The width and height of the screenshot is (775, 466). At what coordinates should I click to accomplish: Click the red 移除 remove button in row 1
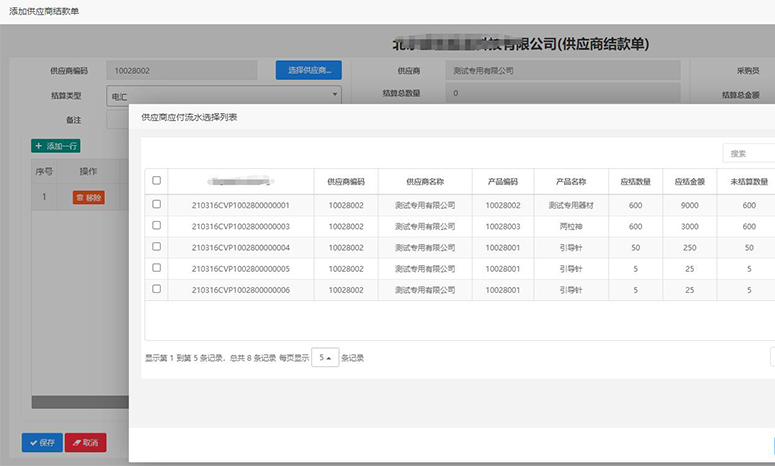[88, 198]
